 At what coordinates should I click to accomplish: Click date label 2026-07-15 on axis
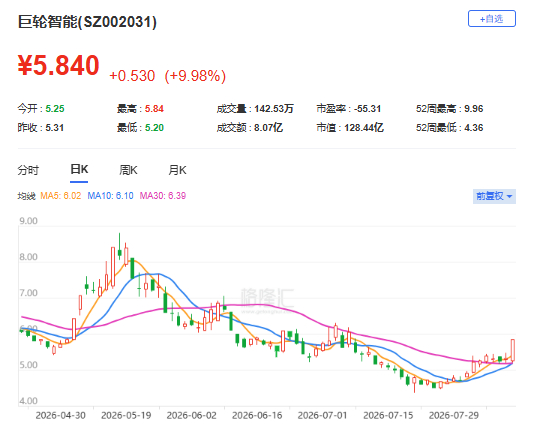click(388, 415)
